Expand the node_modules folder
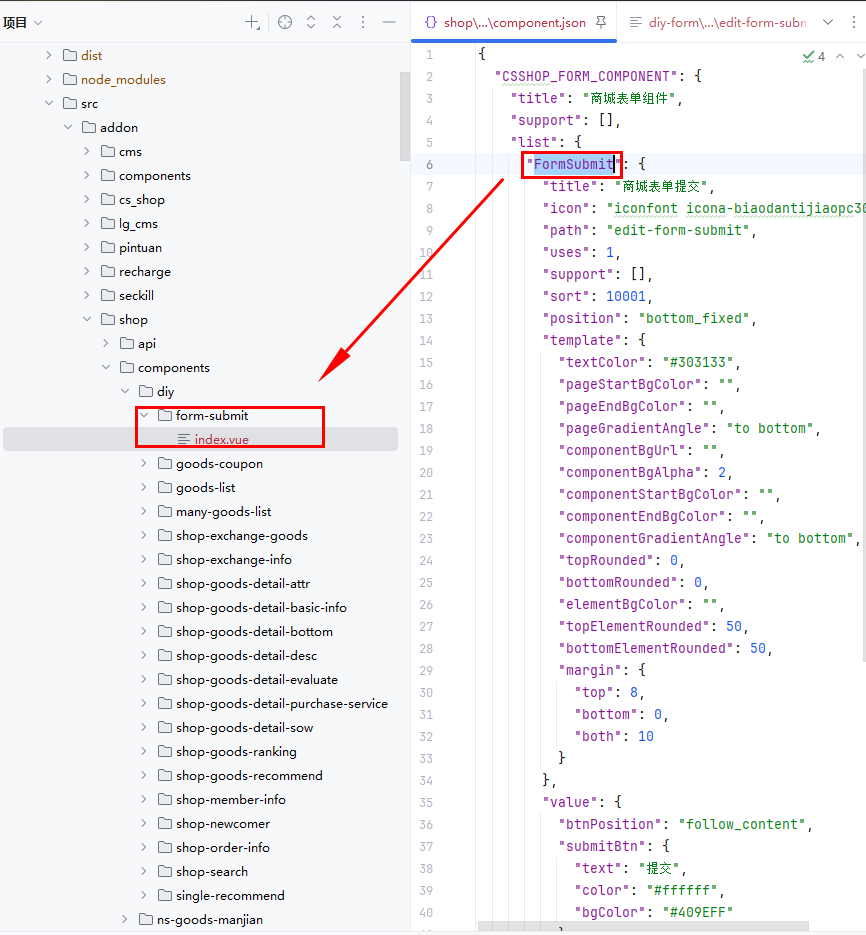Image resolution: width=866 pixels, height=935 pixels. 49,79
